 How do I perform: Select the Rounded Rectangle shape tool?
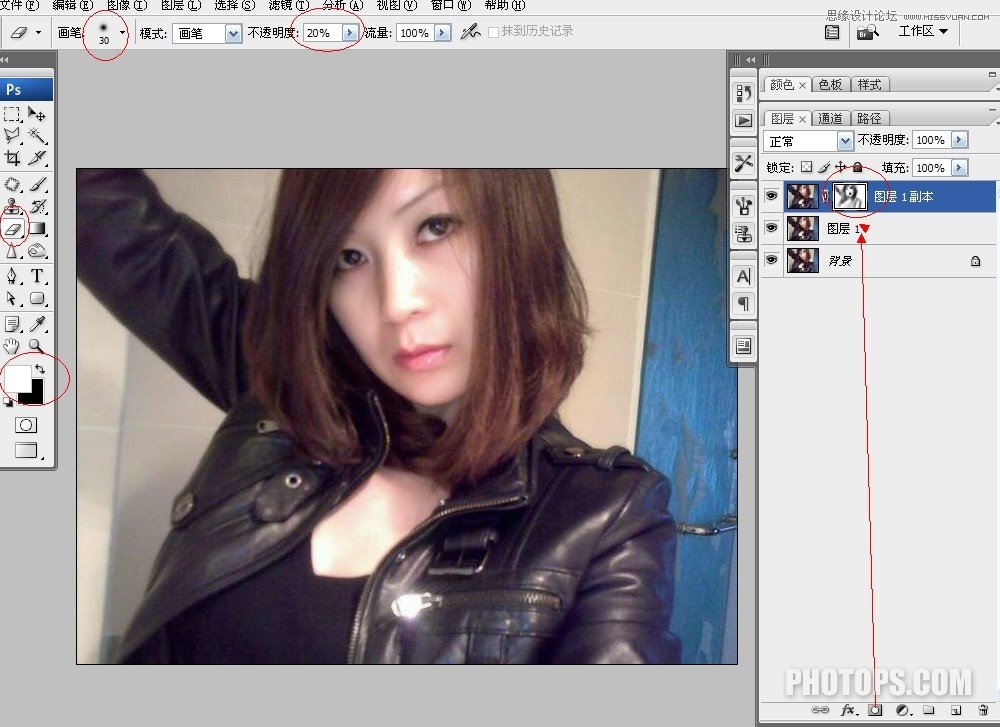[x=37, y=298]
